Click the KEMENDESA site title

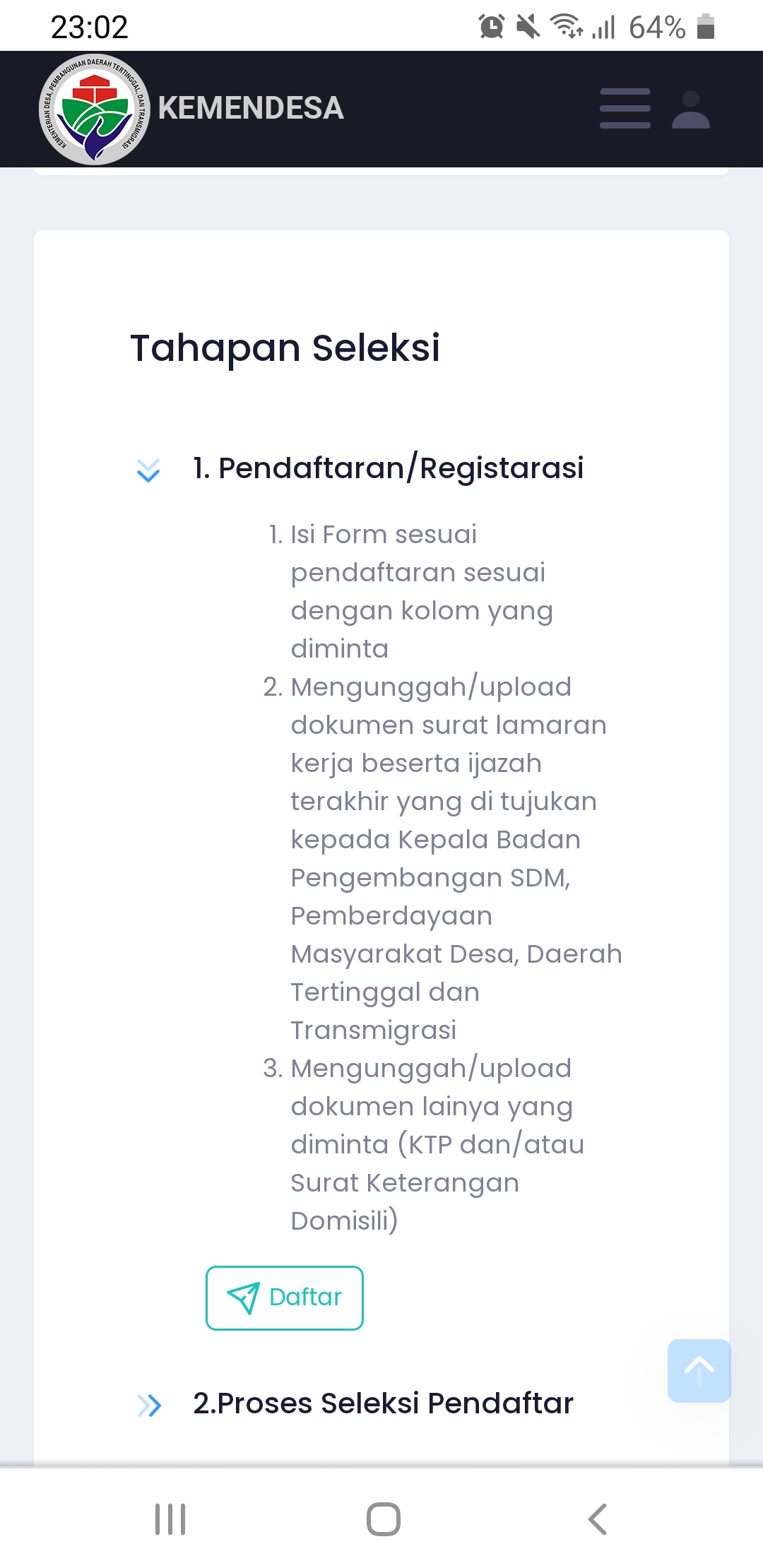(x=251, y=108)
